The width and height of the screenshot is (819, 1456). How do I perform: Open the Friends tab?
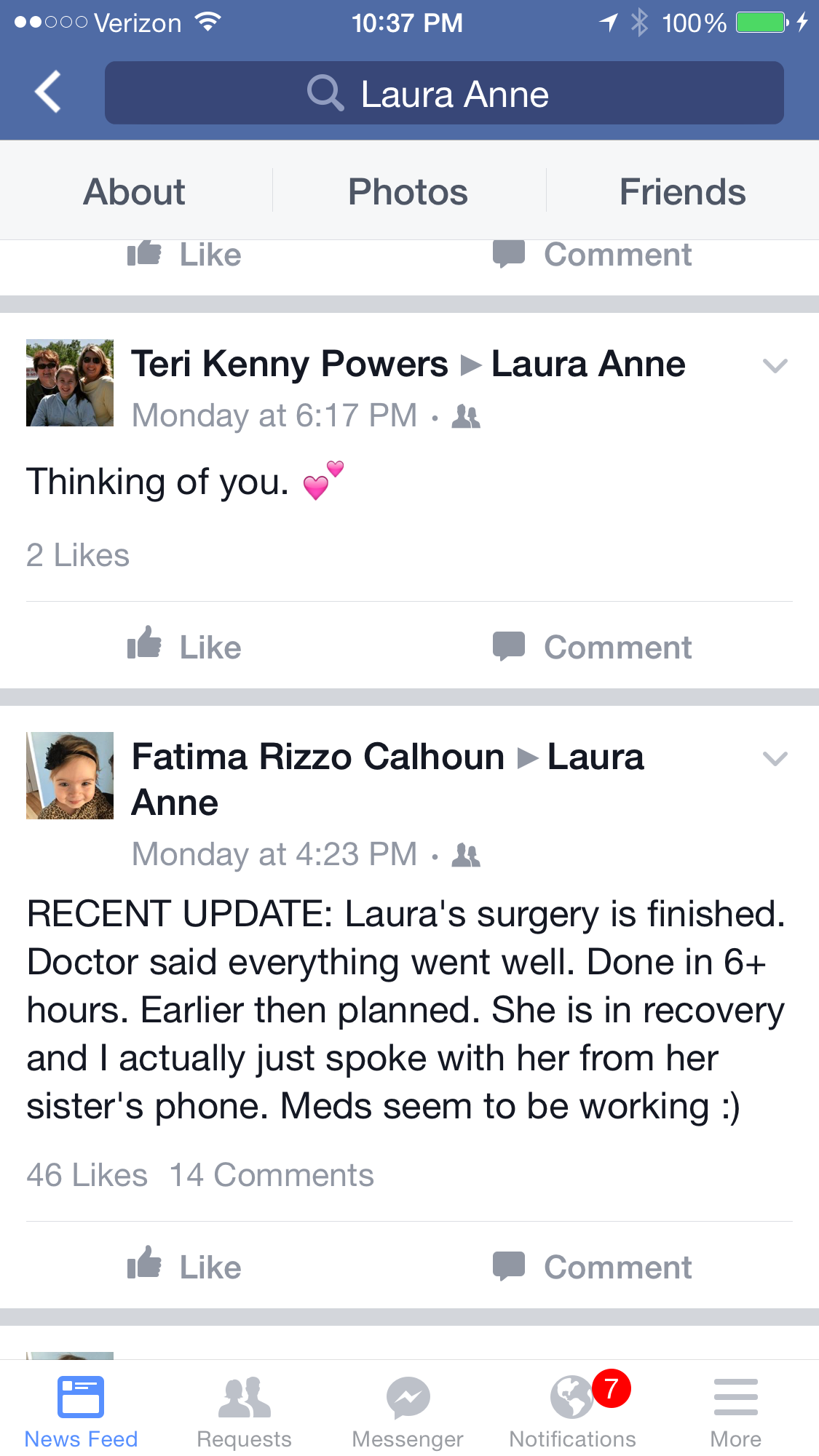tap(682, 192)
